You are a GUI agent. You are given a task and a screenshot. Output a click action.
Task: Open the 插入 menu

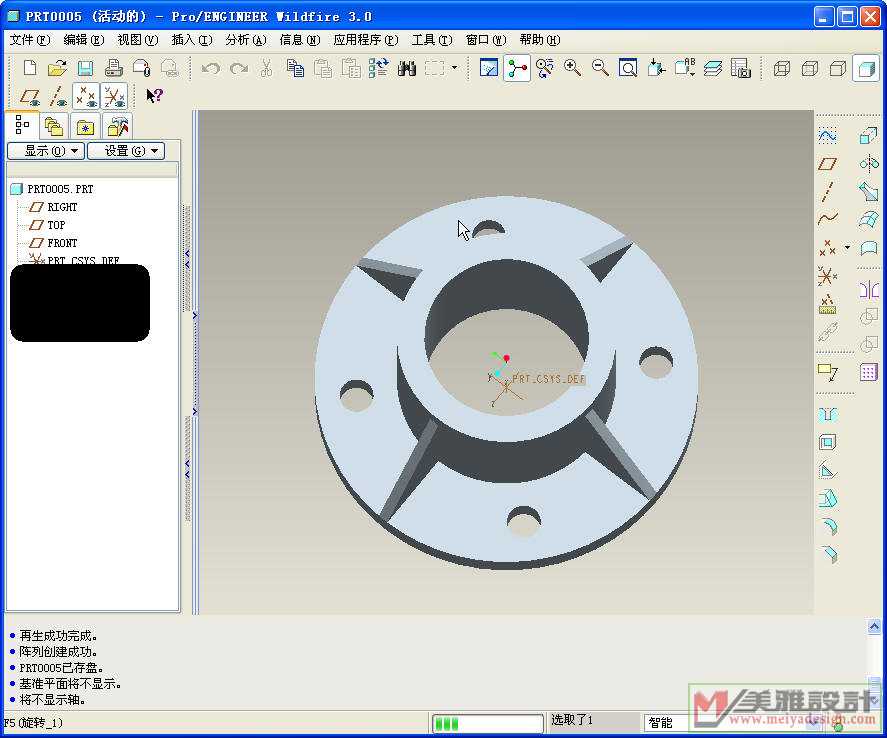click(191, 40)
